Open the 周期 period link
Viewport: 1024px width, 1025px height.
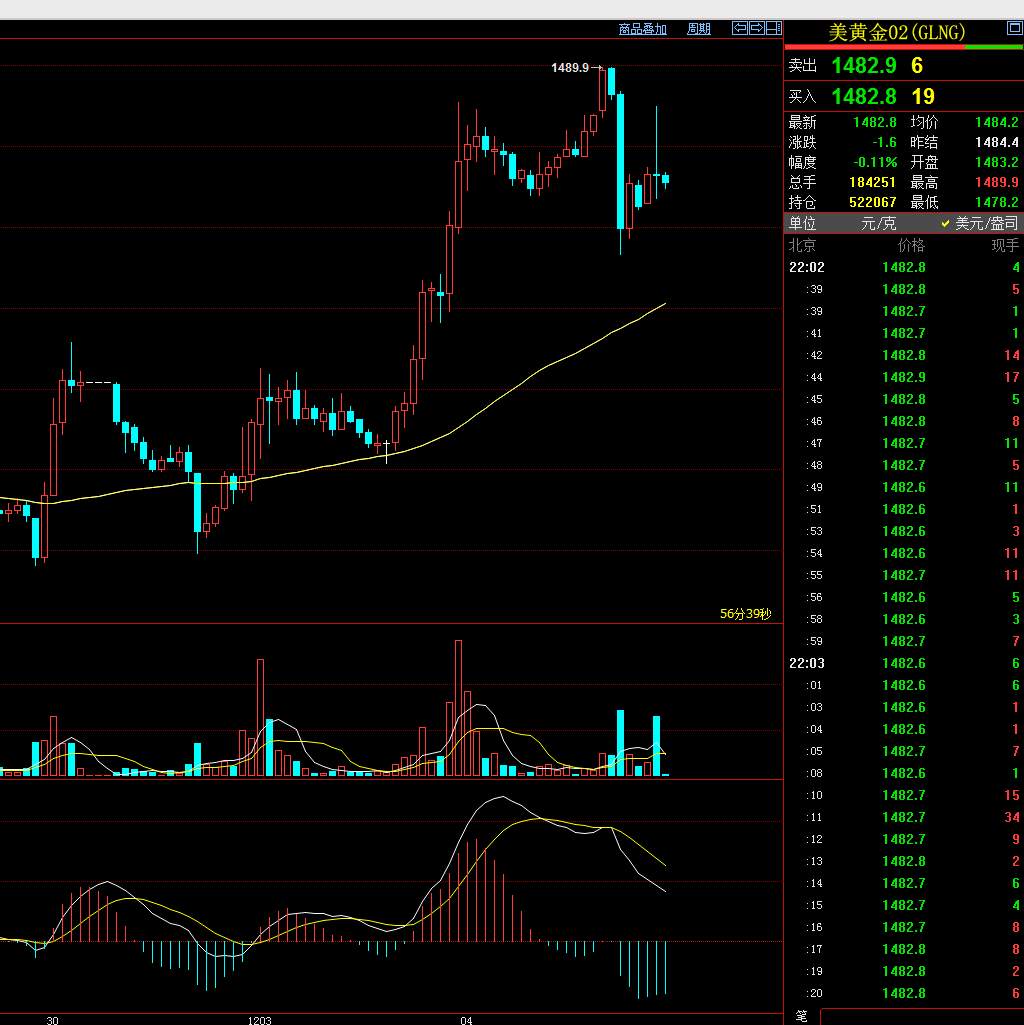click(x=698, y=29)
